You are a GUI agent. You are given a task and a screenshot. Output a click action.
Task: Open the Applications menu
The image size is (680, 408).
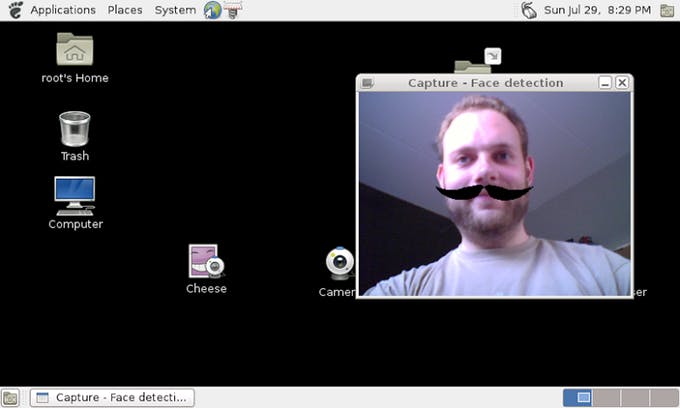(62, 10)
